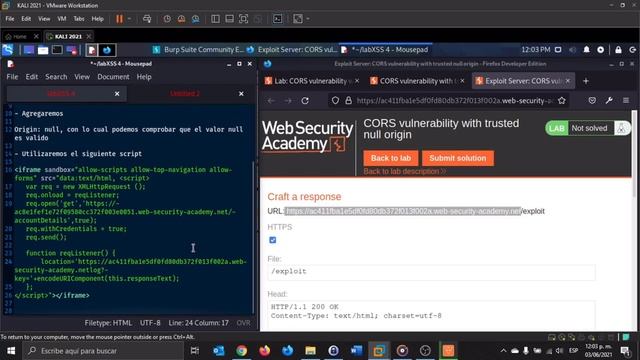Pause the virtual machine in VMware toolbar

[x=119, y=19]
